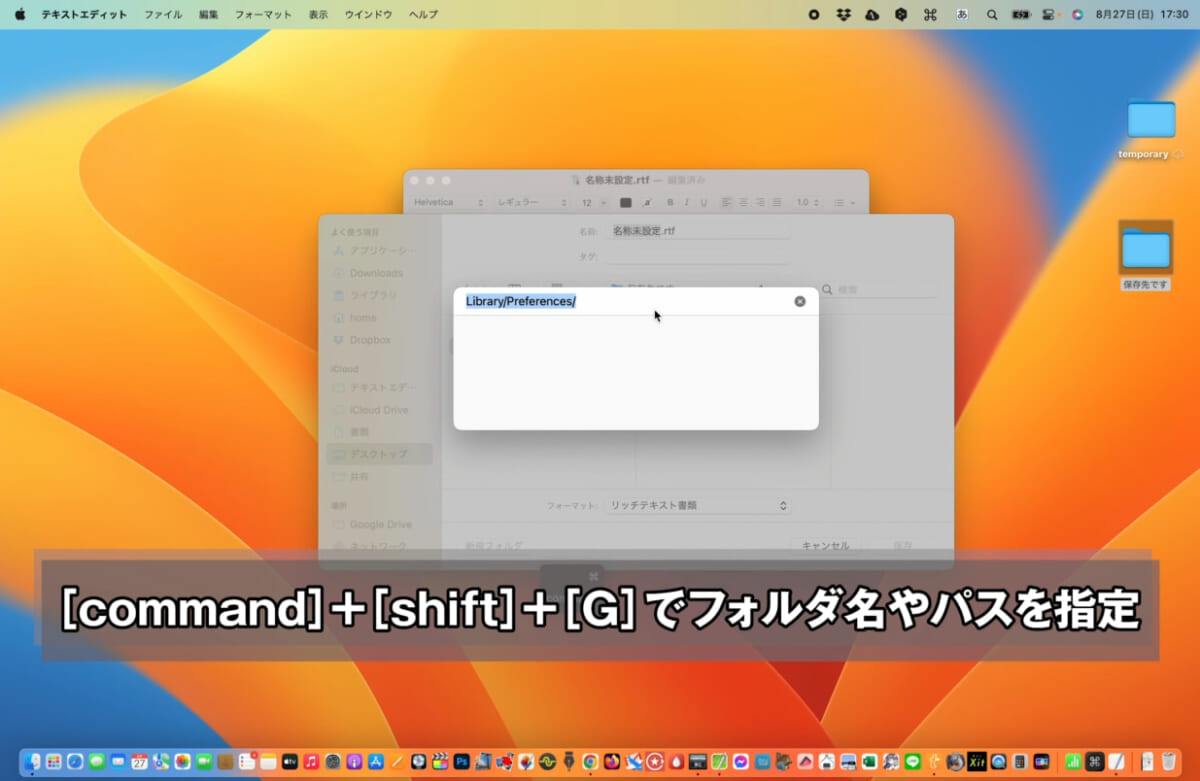Toggle bold in TextEdit toolbar
Screen dimensions: 1200x781
coord(670,202)
